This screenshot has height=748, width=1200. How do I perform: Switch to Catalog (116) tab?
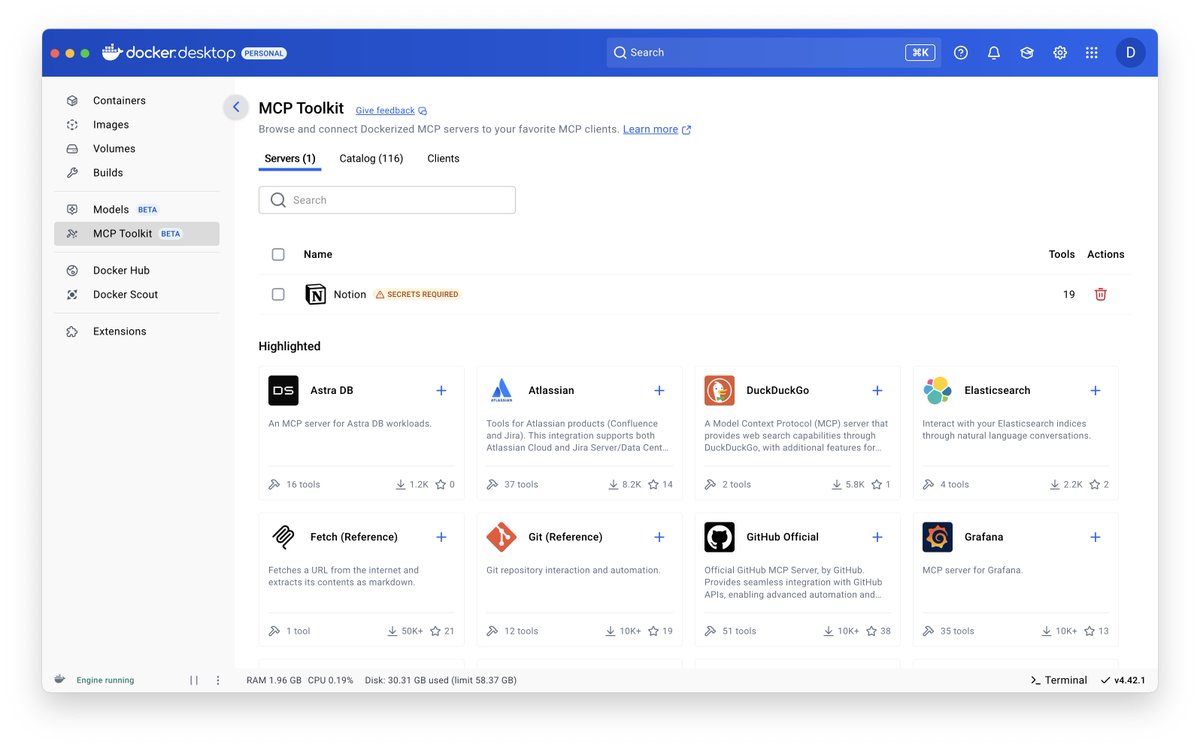371,158
